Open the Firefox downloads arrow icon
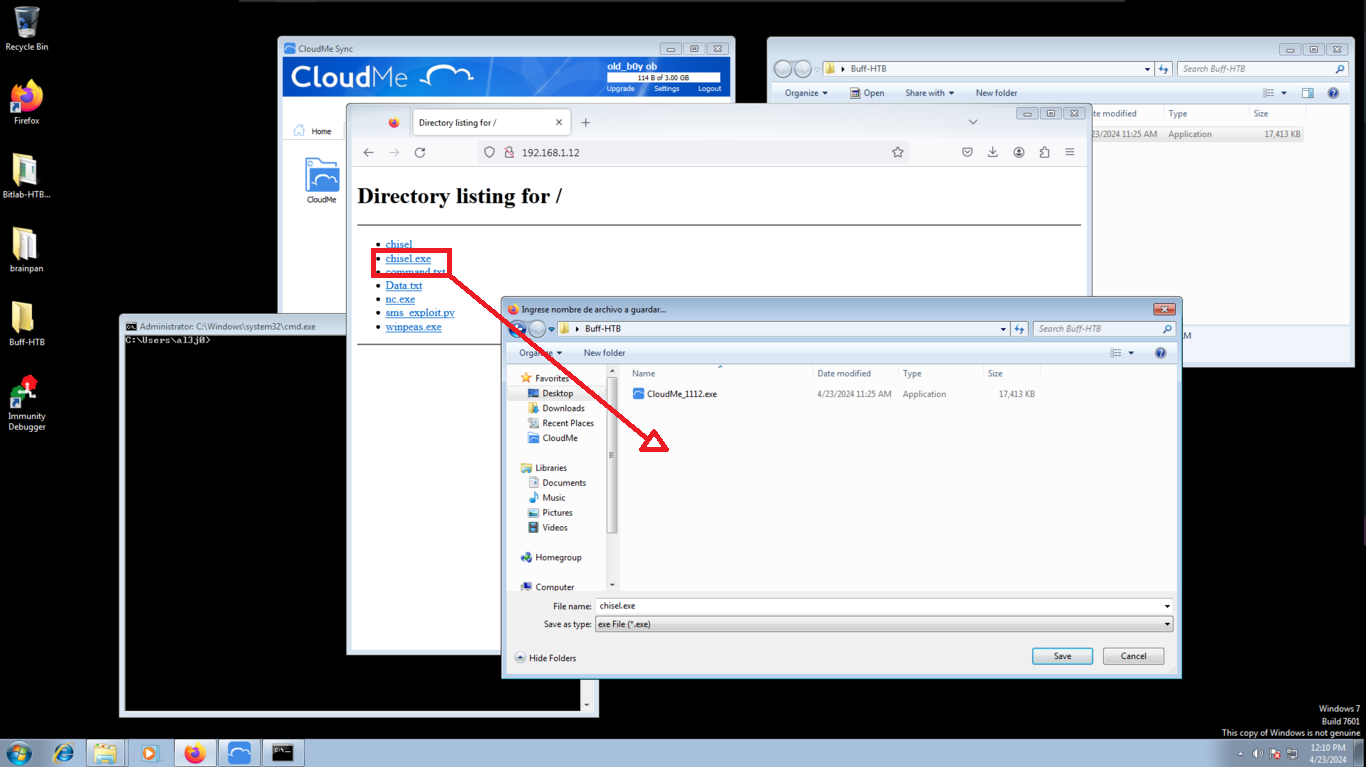 [x=993, y=152]
